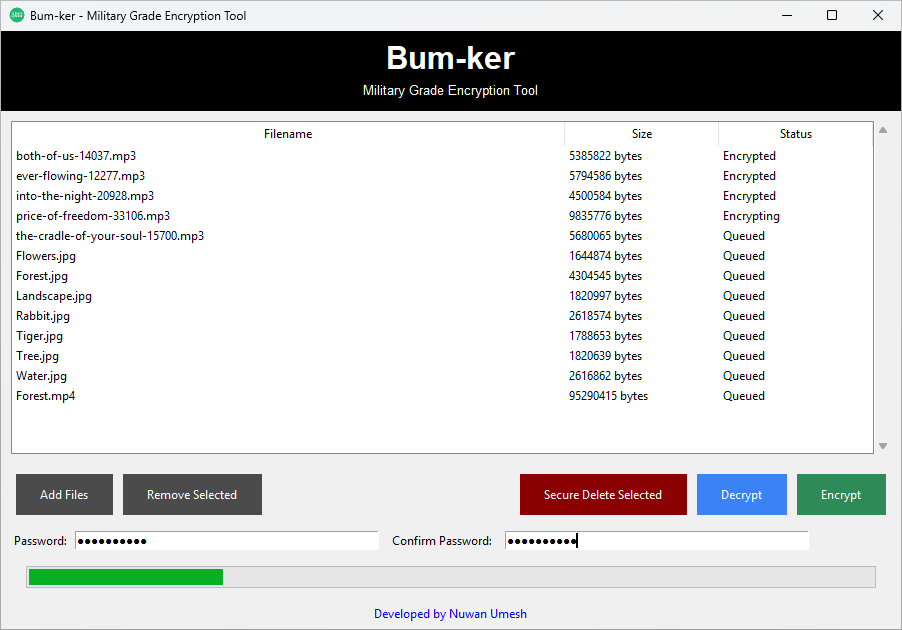Click the Bum-ker app icon in title bar

click(x=17, y=15)
